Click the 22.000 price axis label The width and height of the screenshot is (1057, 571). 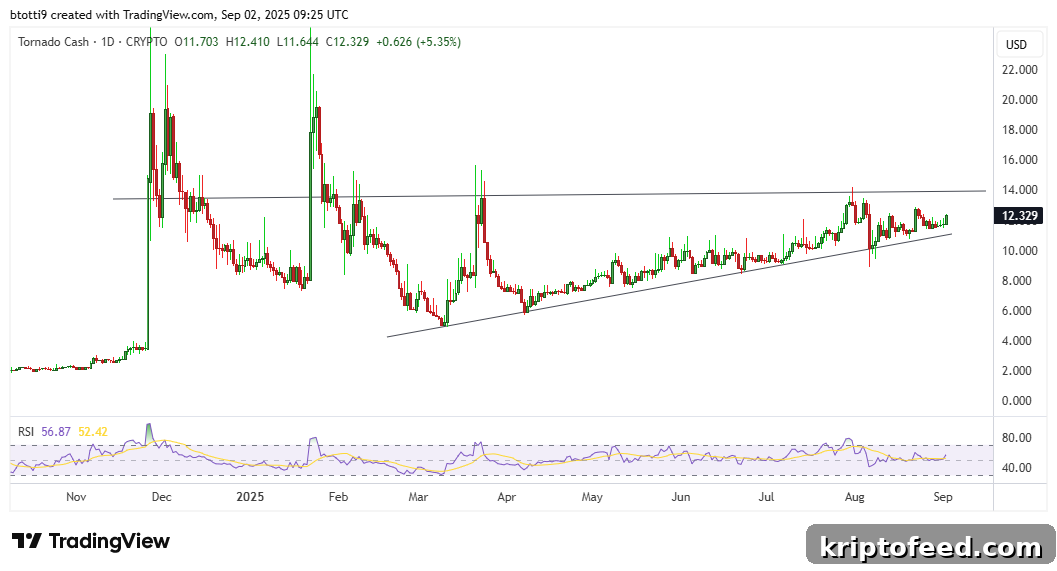click(1019, 69)
